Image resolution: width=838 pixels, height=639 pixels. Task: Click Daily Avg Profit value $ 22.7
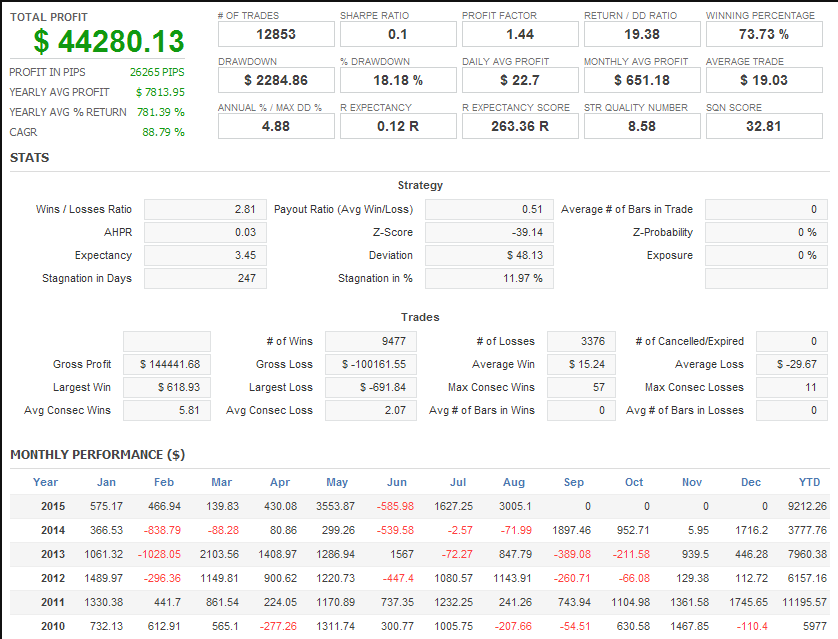520,81
